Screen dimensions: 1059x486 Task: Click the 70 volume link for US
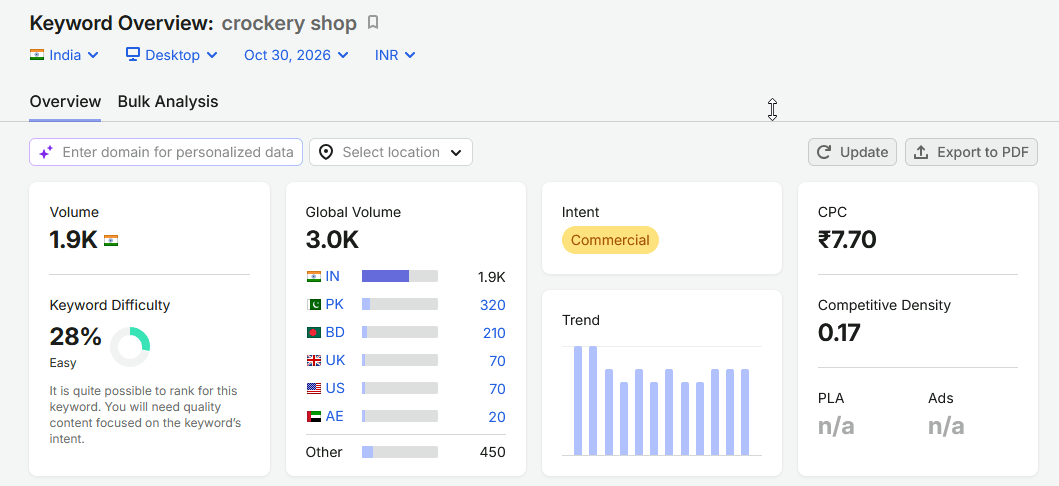pos(497,389)
